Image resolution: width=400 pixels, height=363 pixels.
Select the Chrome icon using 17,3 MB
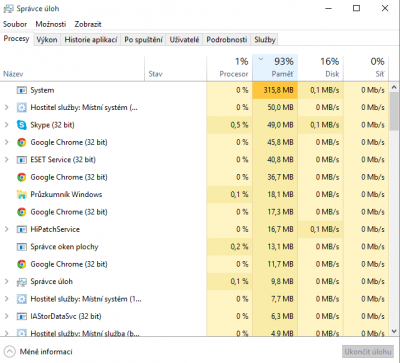(22, 212)
